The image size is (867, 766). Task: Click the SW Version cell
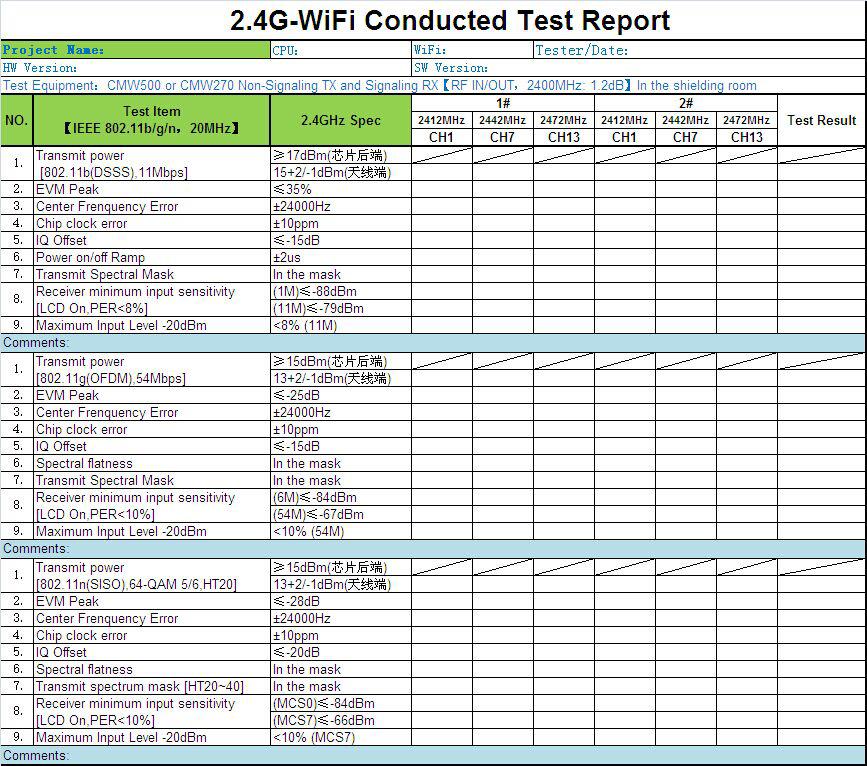coord(638,68)
